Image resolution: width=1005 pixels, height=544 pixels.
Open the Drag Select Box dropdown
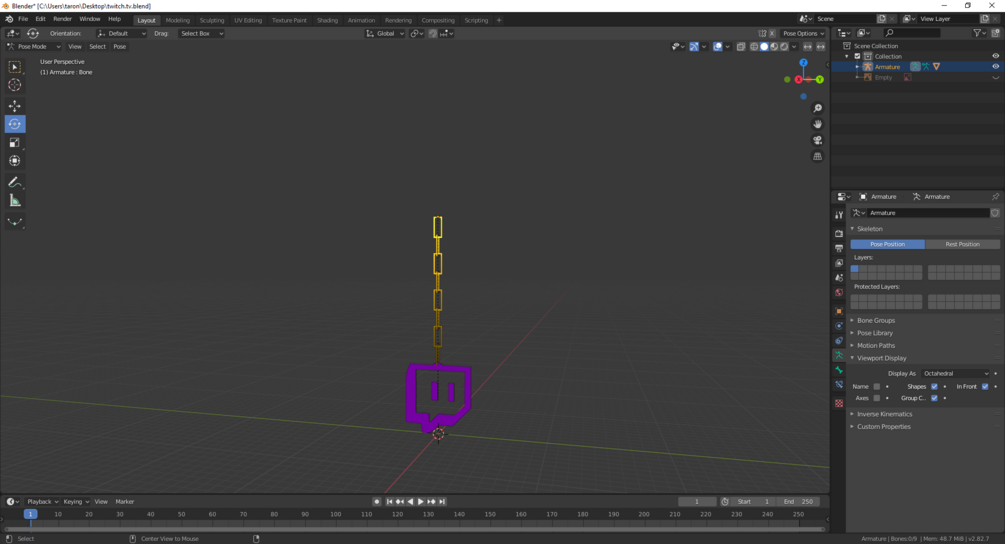pyautogui.click(x=201, y=33)
